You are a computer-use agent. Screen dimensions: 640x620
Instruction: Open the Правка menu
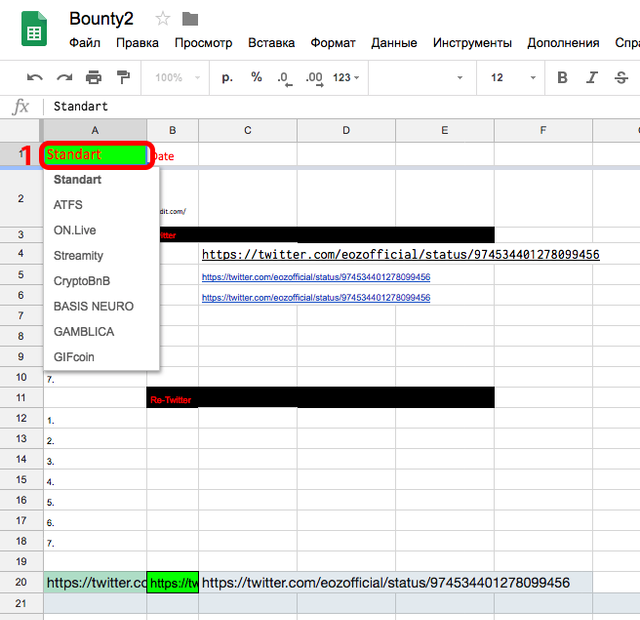[137, 42]
